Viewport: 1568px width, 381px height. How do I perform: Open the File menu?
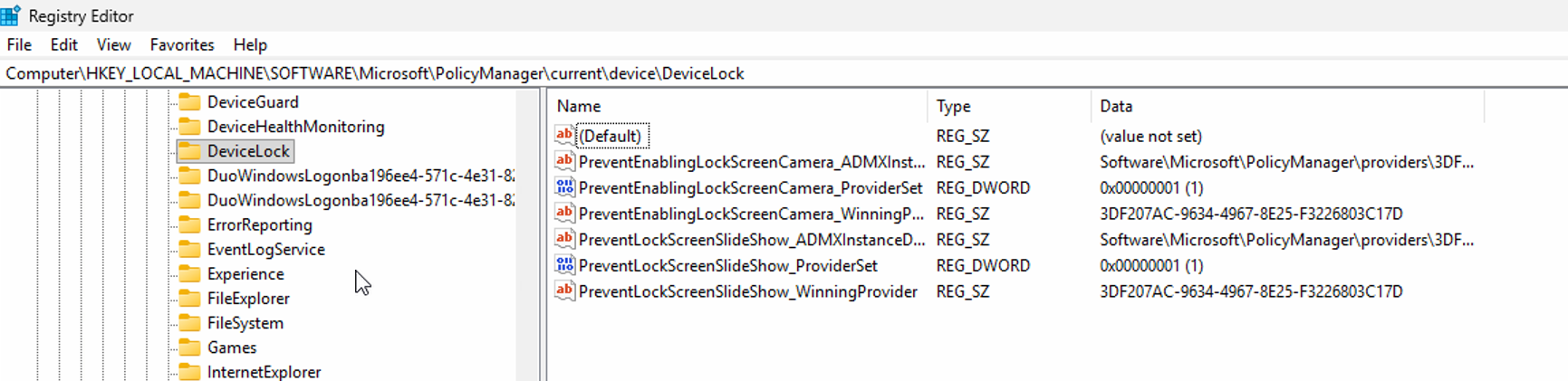(x=19, y=44)
